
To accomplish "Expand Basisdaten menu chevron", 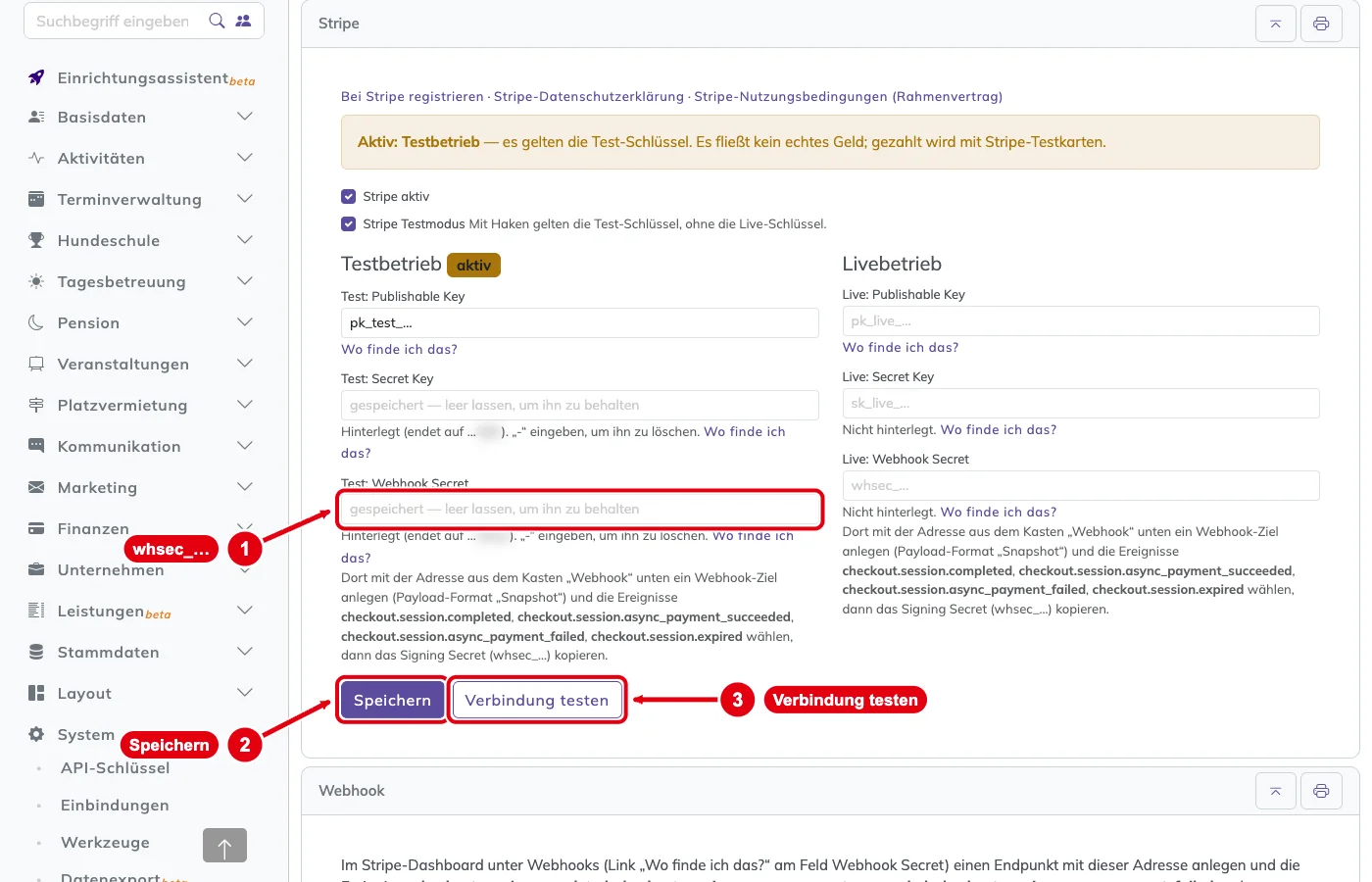I will (x=245, y=117).
